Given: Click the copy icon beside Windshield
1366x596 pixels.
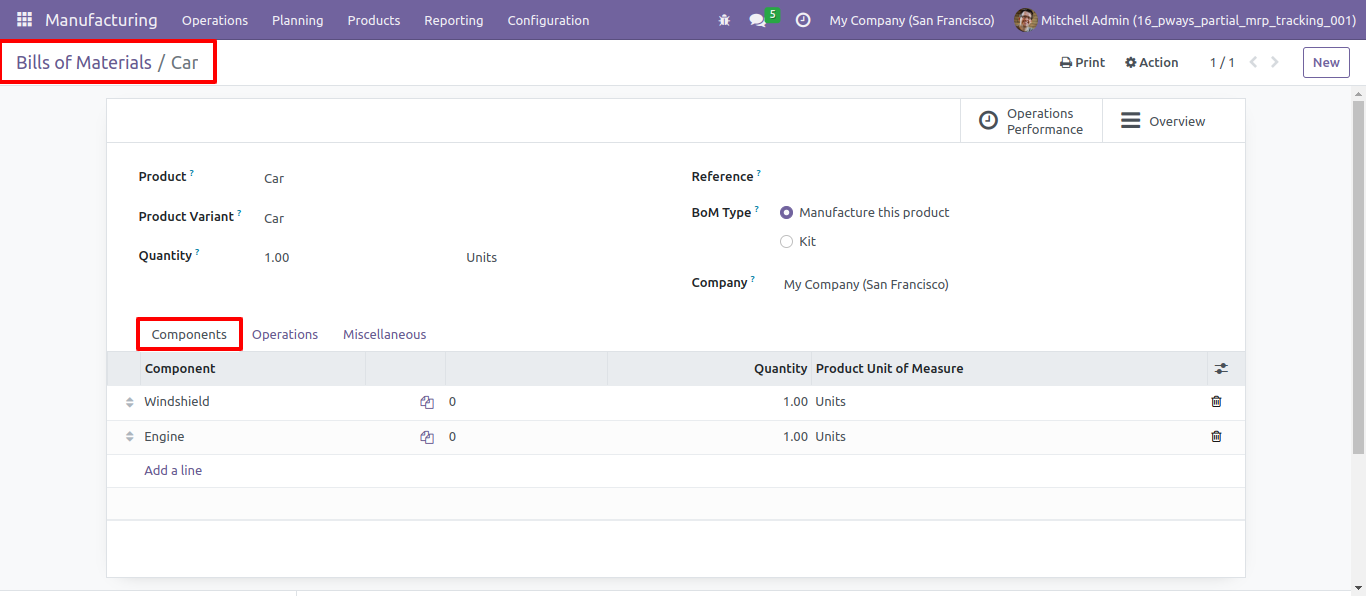Looking at the screenshot, I should [x=427, y=402].
